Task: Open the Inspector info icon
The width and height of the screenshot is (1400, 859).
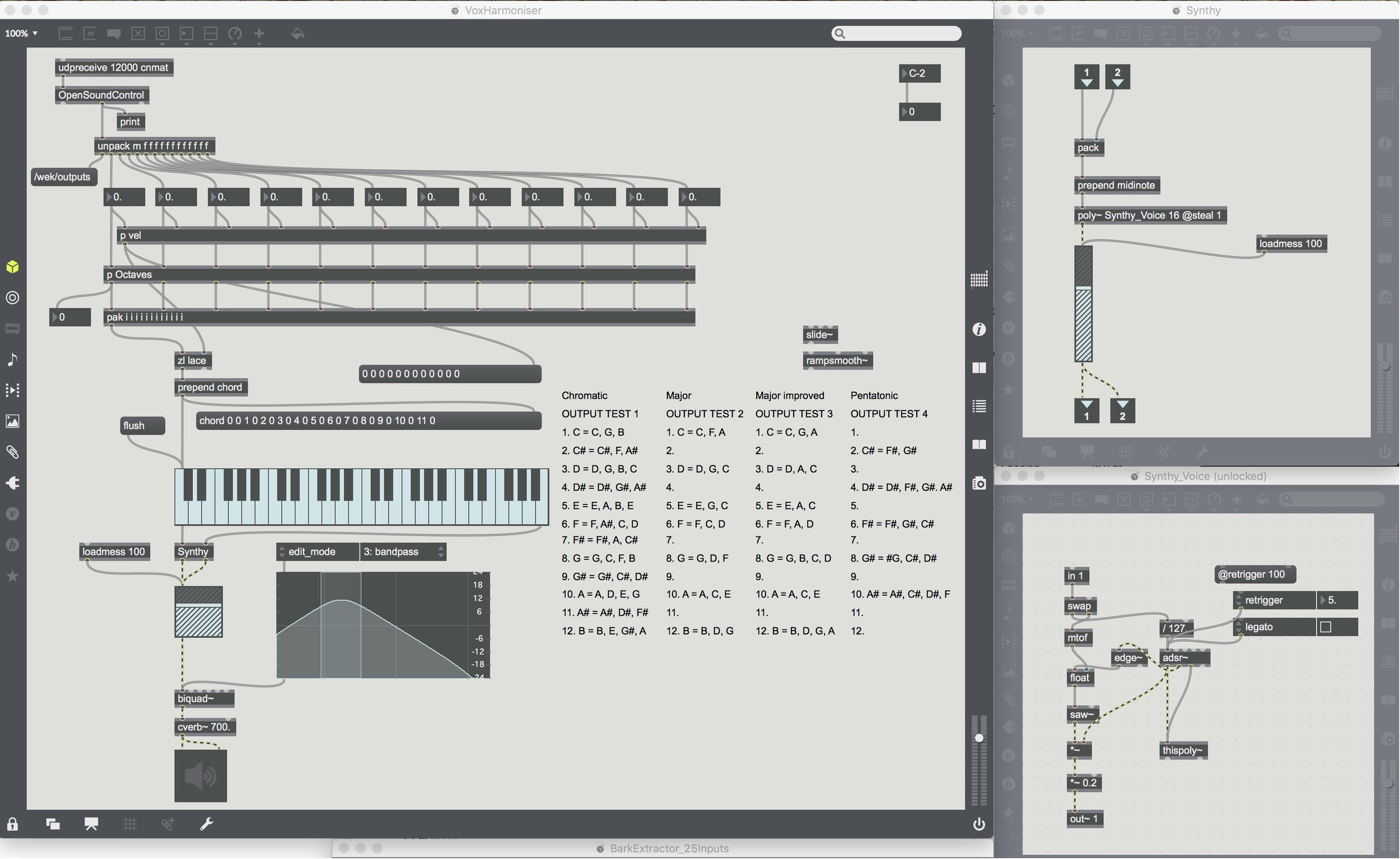Action: click(979, 329)
